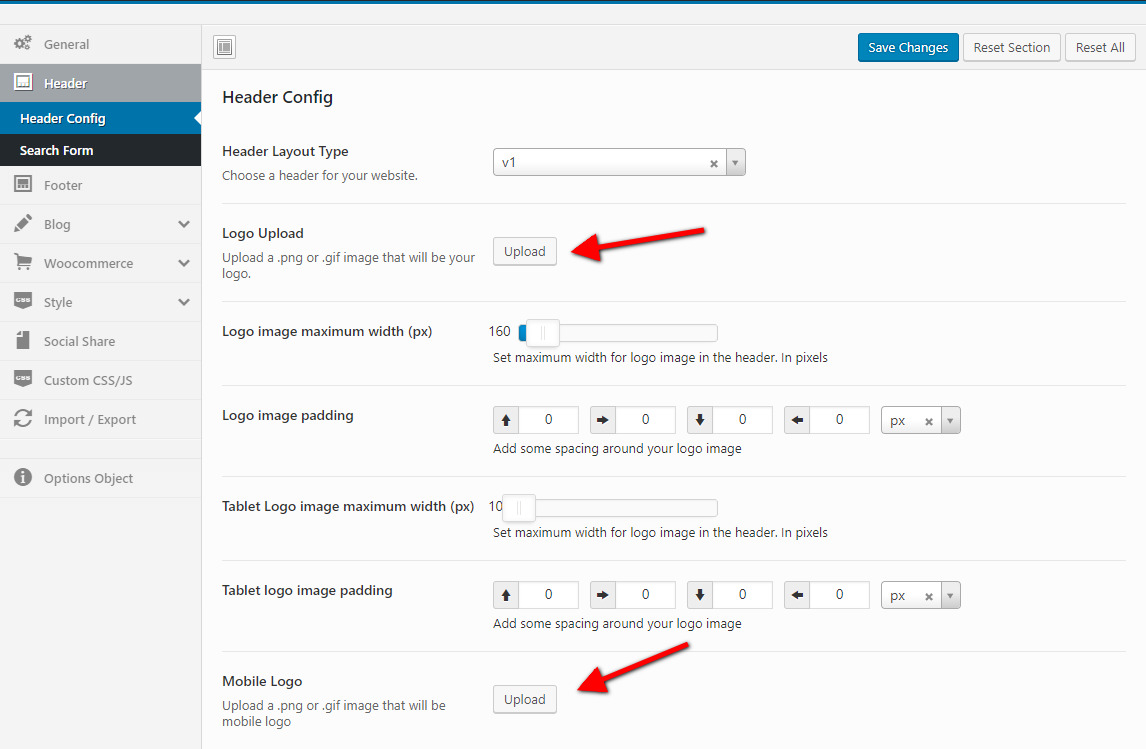Click the Footer section icon

point(22,185)
